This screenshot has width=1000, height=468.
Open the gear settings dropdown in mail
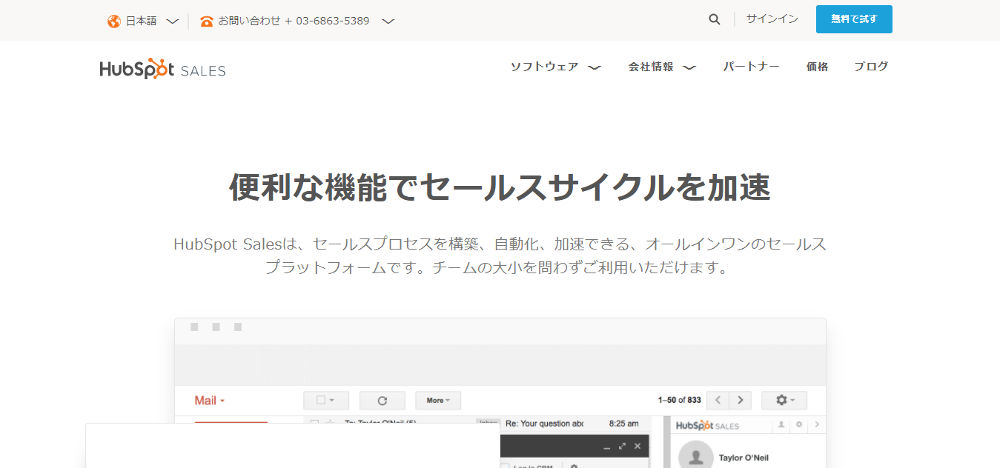point(784,400)
